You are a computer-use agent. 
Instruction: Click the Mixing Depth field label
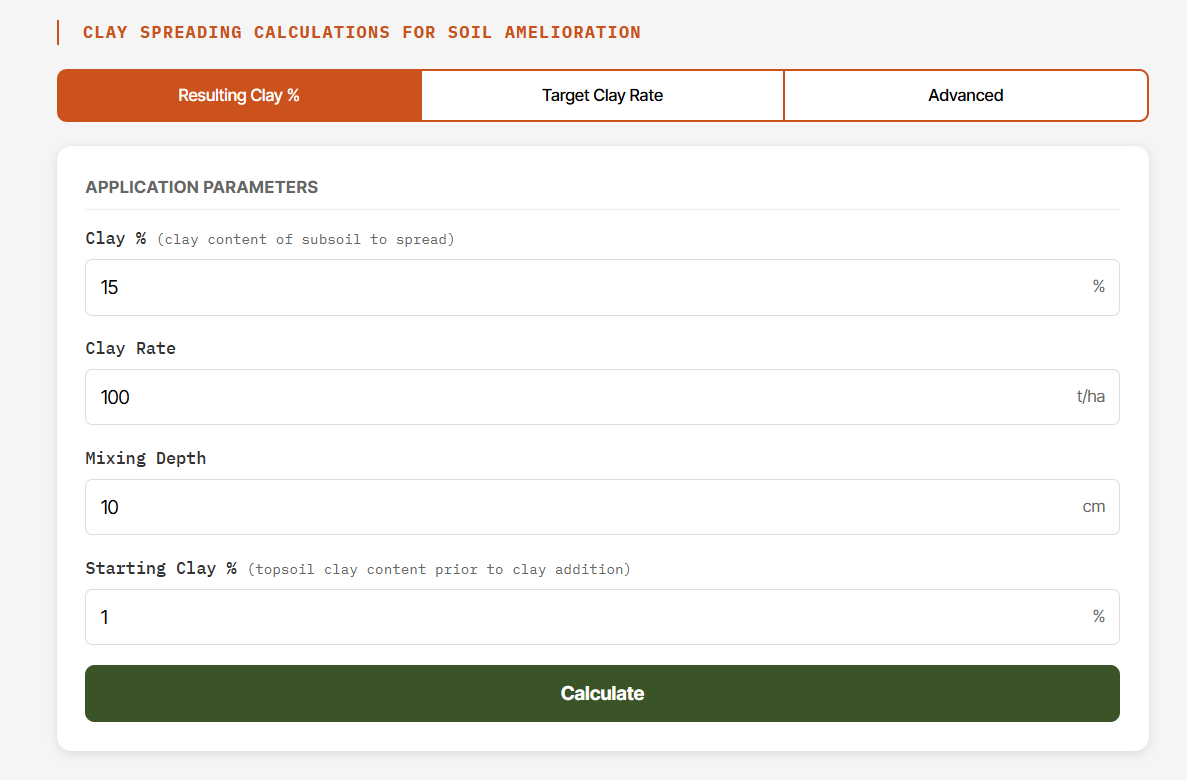pos(145,457)
